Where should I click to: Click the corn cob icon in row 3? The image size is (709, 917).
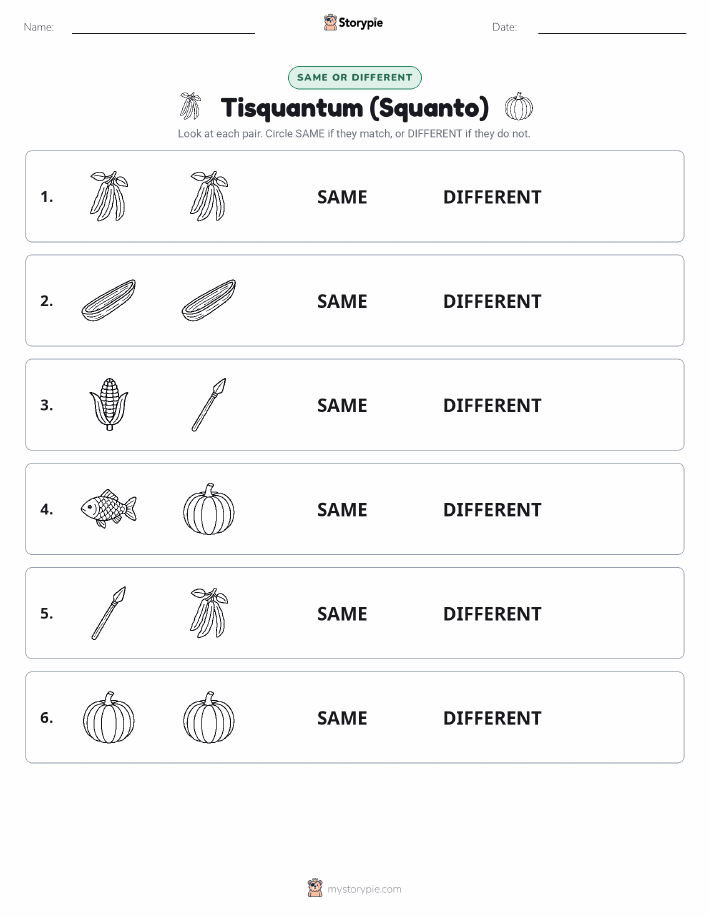pyautogui.click(x=109, y=404)
